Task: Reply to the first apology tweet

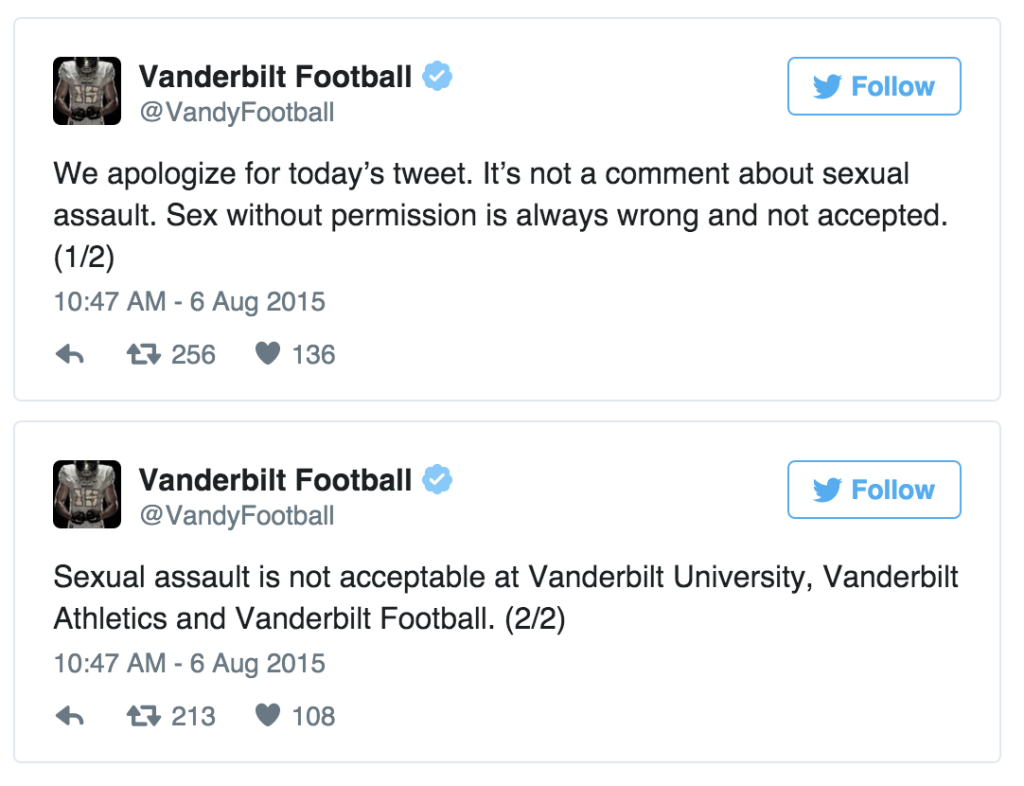Action: (x=70, y=354)
